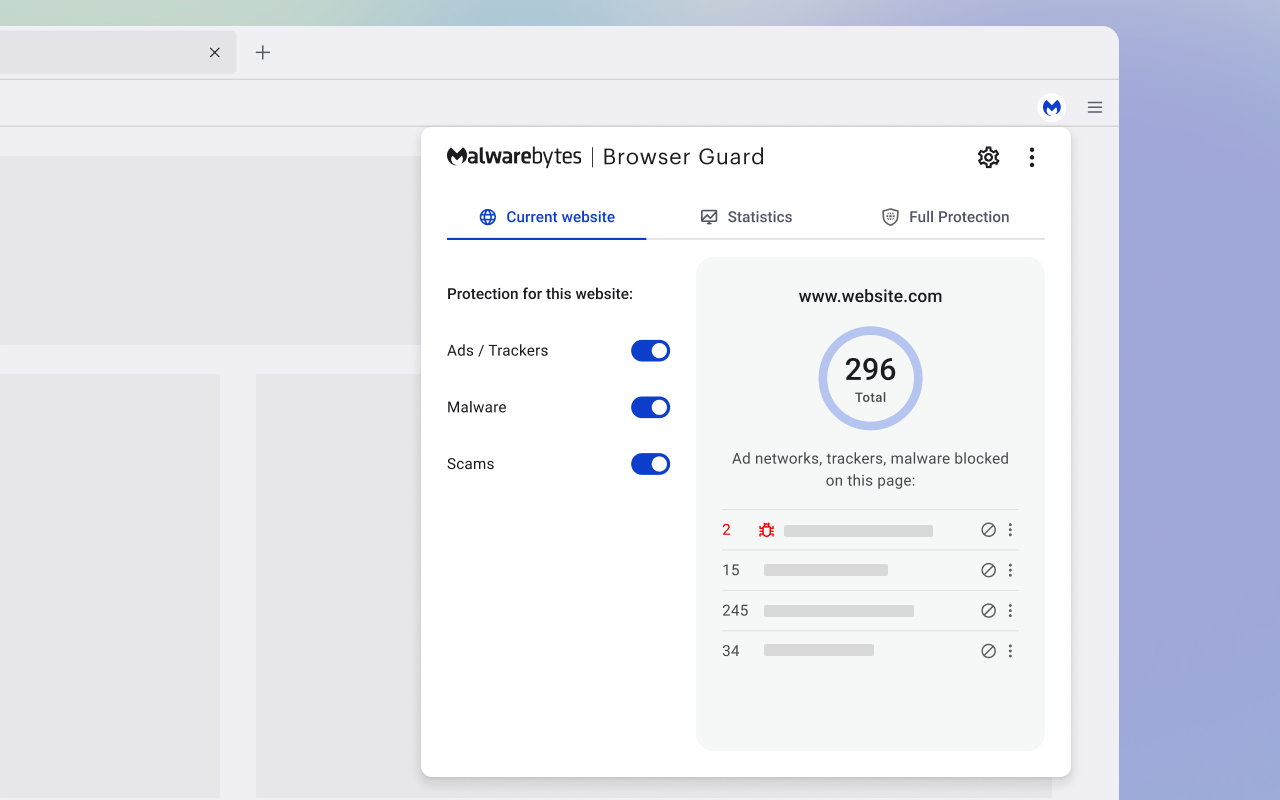The height and width of the screenshot is (800, 1280).
Task: Click the Malware label
Action: pos(477,407)
